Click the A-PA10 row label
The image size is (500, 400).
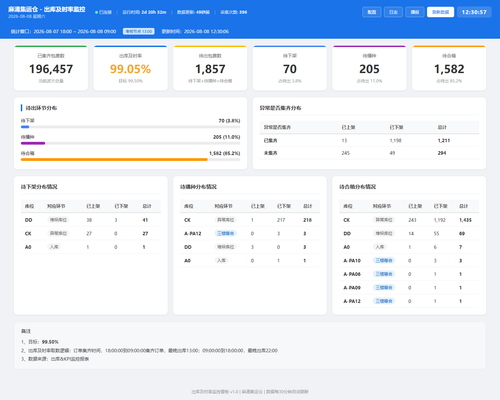352,261
